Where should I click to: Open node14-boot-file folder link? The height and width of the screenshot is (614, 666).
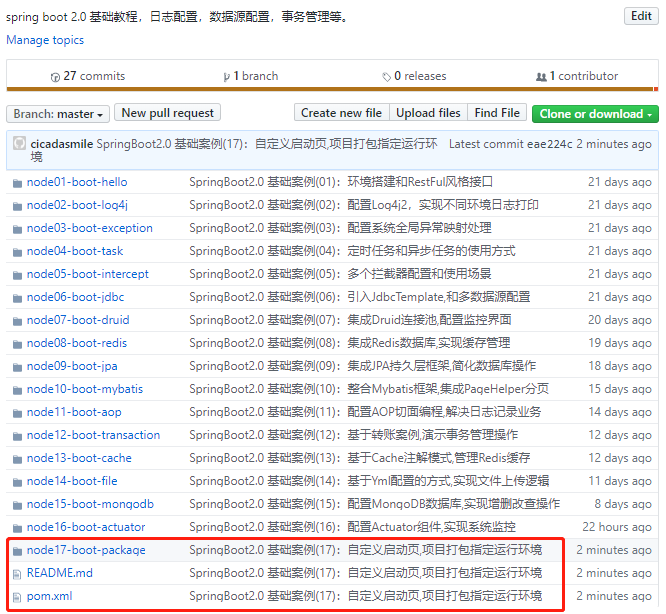coord(72,481)
